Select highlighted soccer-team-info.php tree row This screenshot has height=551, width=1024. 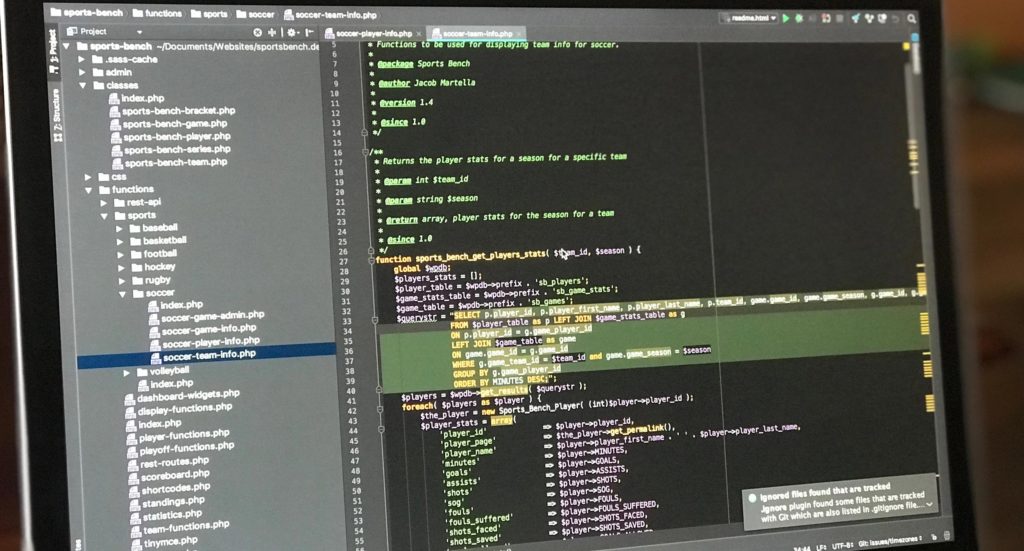206,355
